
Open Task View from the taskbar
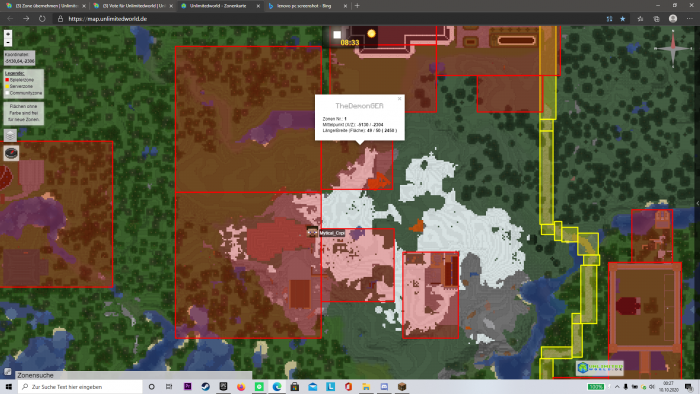click(x=169, y=387)
